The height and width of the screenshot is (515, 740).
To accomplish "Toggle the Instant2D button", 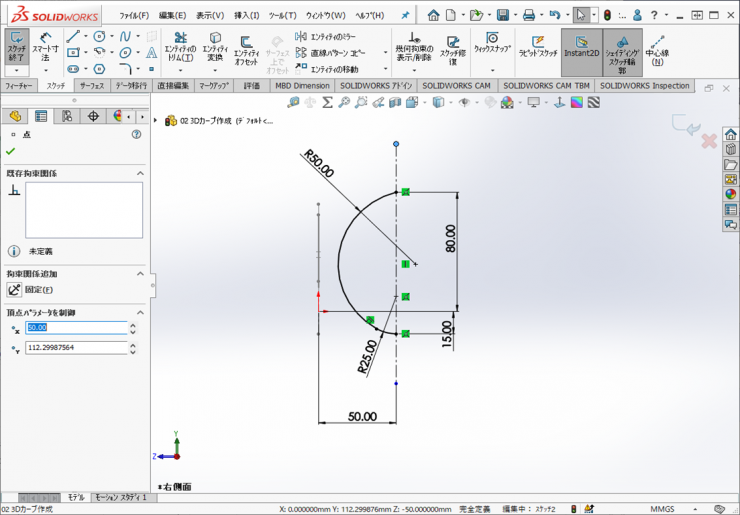I will pos(581,47).
